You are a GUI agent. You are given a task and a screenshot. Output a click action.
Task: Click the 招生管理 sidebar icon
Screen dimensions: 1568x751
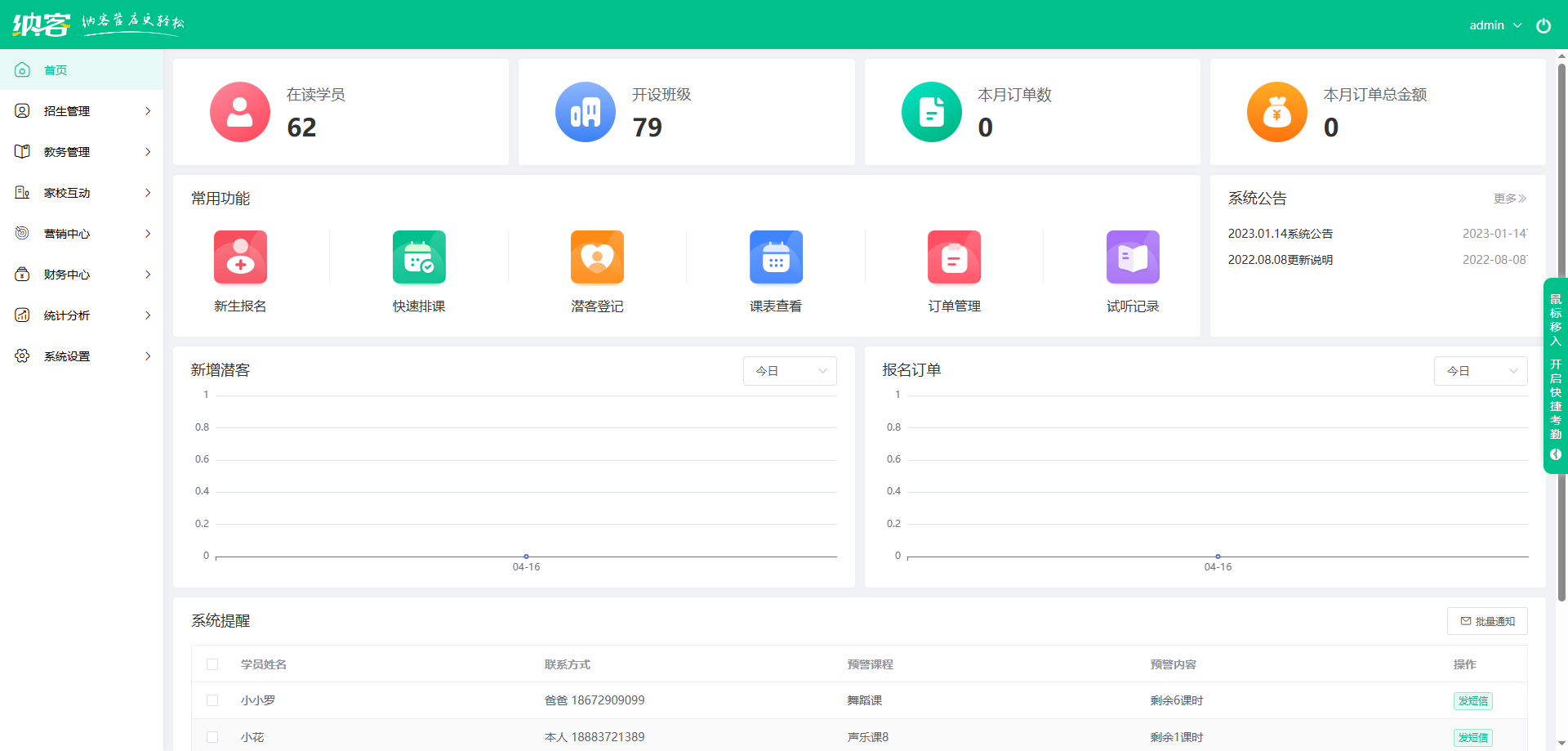pos(22,111)
